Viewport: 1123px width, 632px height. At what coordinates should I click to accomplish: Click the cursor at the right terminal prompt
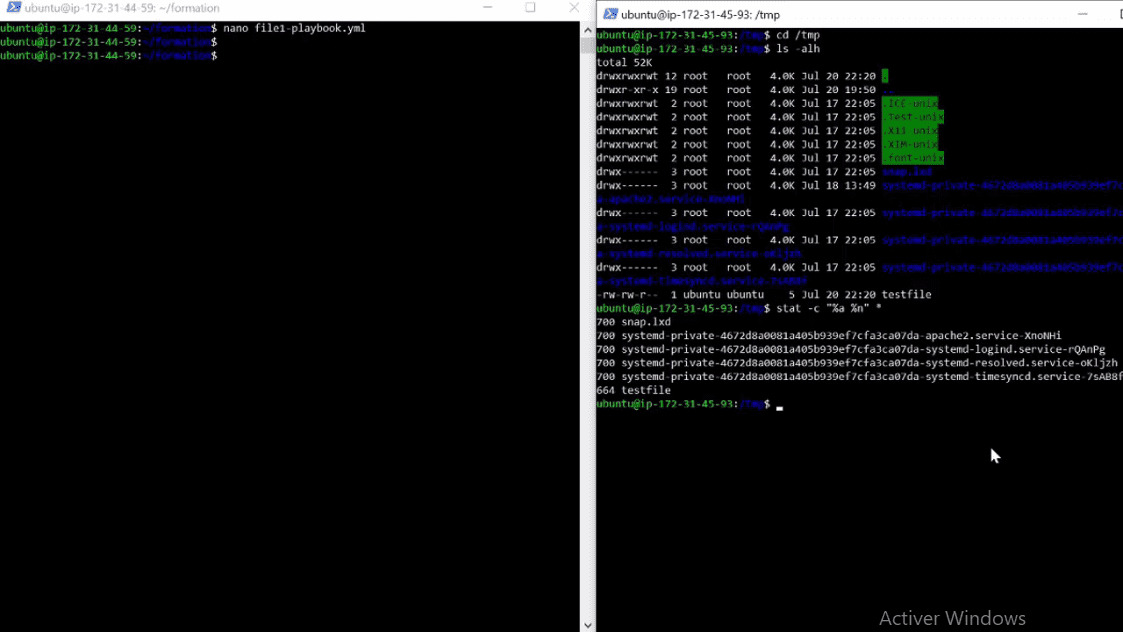(778, 407)
